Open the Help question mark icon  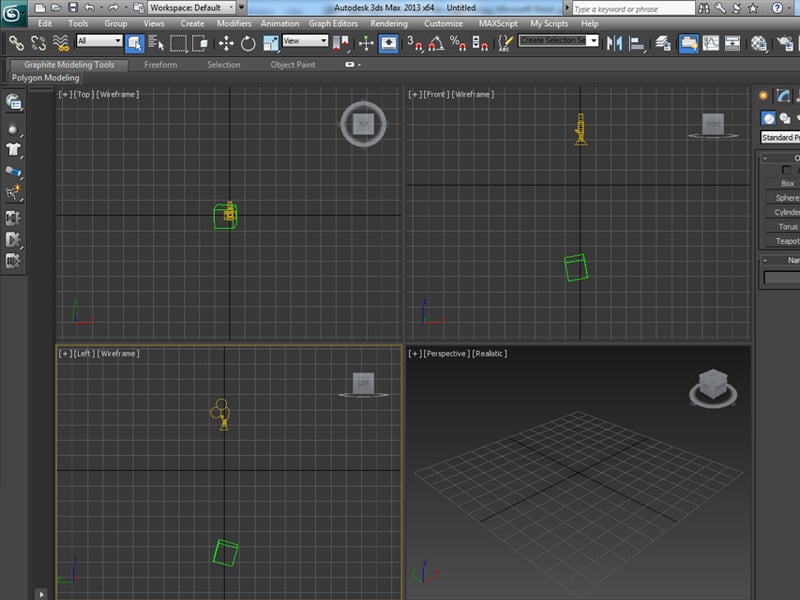coord(777,8)
